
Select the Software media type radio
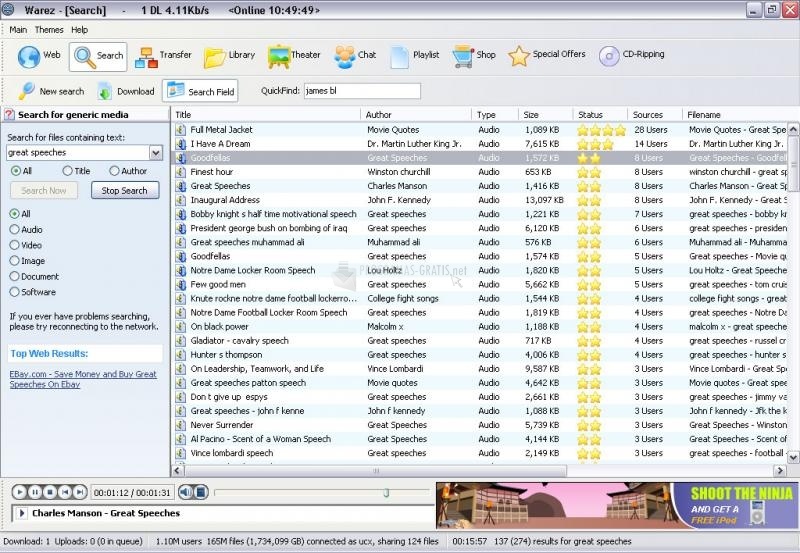[14, 292]
